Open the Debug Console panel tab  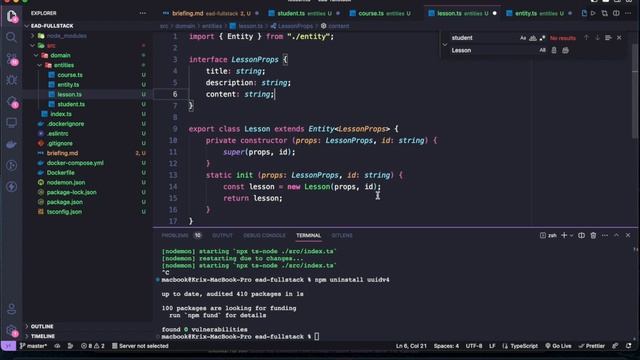[264, 236]
